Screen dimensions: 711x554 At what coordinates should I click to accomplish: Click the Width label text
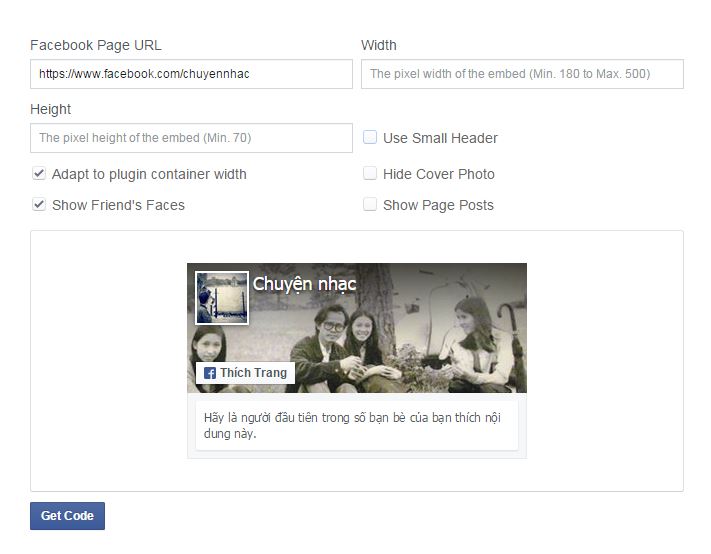click(379, 45)
